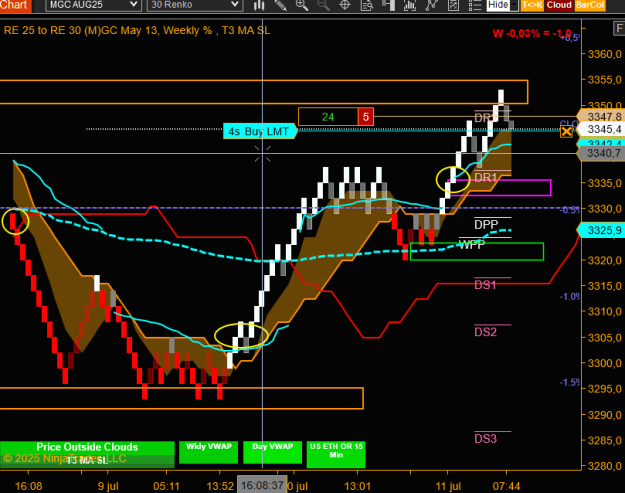Open the MGC AUG25 instrument dropdown

point(93,5)
